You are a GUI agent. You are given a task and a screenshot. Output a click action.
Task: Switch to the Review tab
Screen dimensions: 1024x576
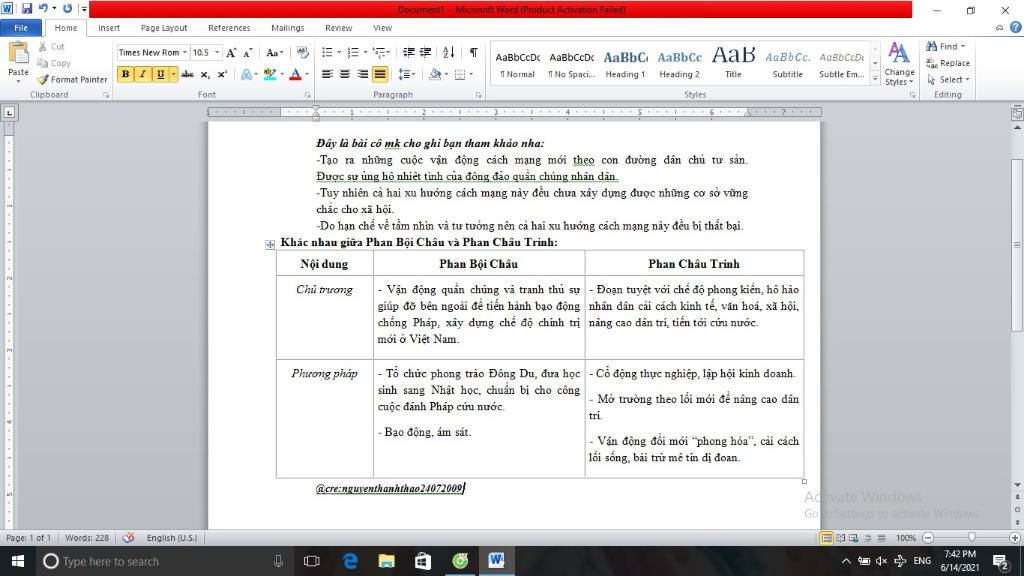338,28
